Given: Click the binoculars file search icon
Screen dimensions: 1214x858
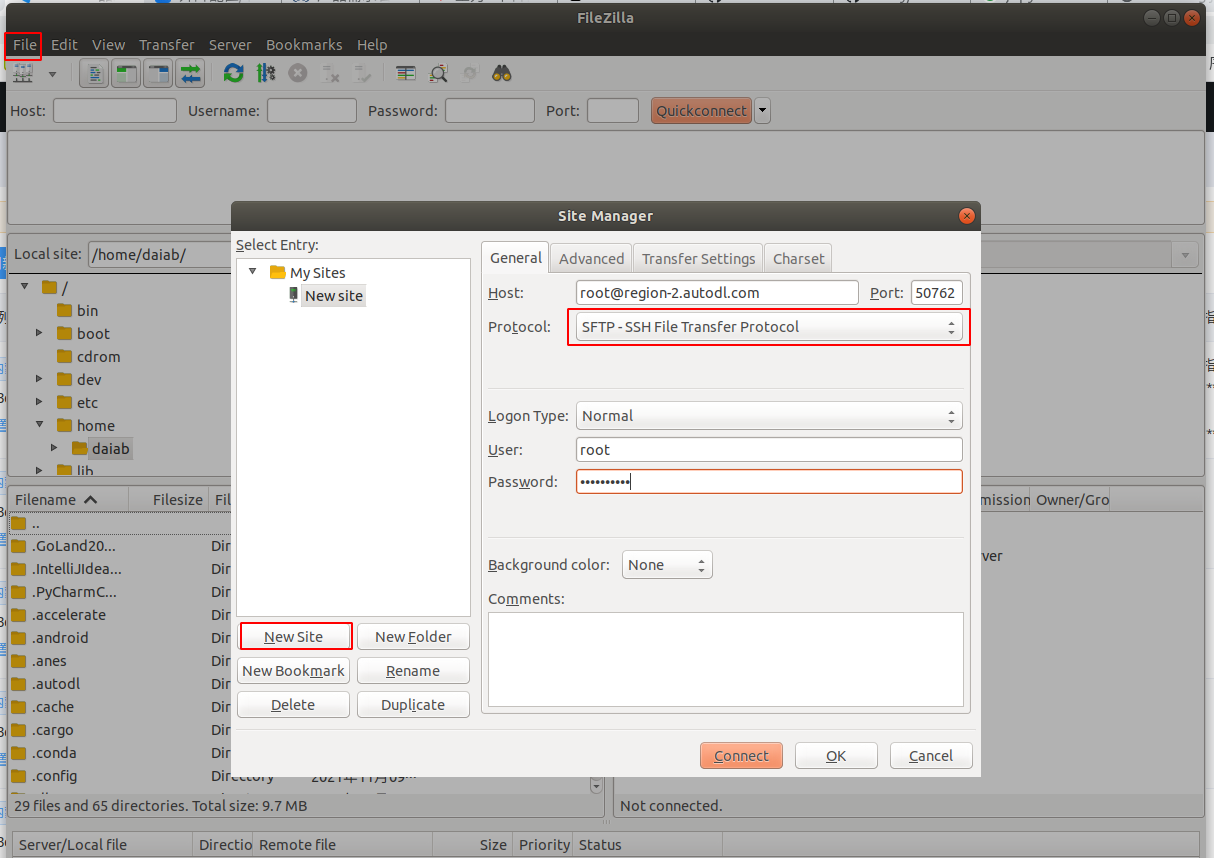Looking at the screenshot, I should (502, 74).
